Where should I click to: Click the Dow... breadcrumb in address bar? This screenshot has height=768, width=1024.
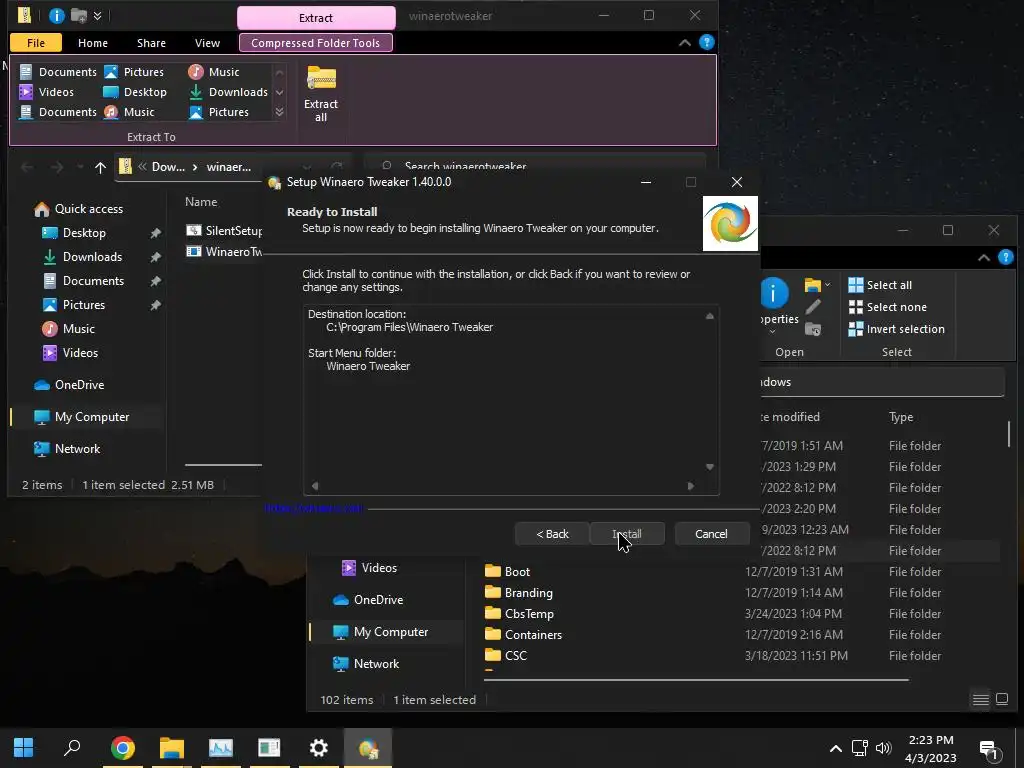(x=168, y=167)
